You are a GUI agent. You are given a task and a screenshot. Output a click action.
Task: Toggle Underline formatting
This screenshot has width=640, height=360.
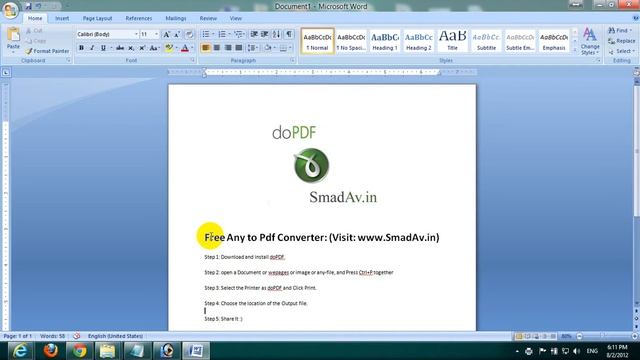pos(103,48)
